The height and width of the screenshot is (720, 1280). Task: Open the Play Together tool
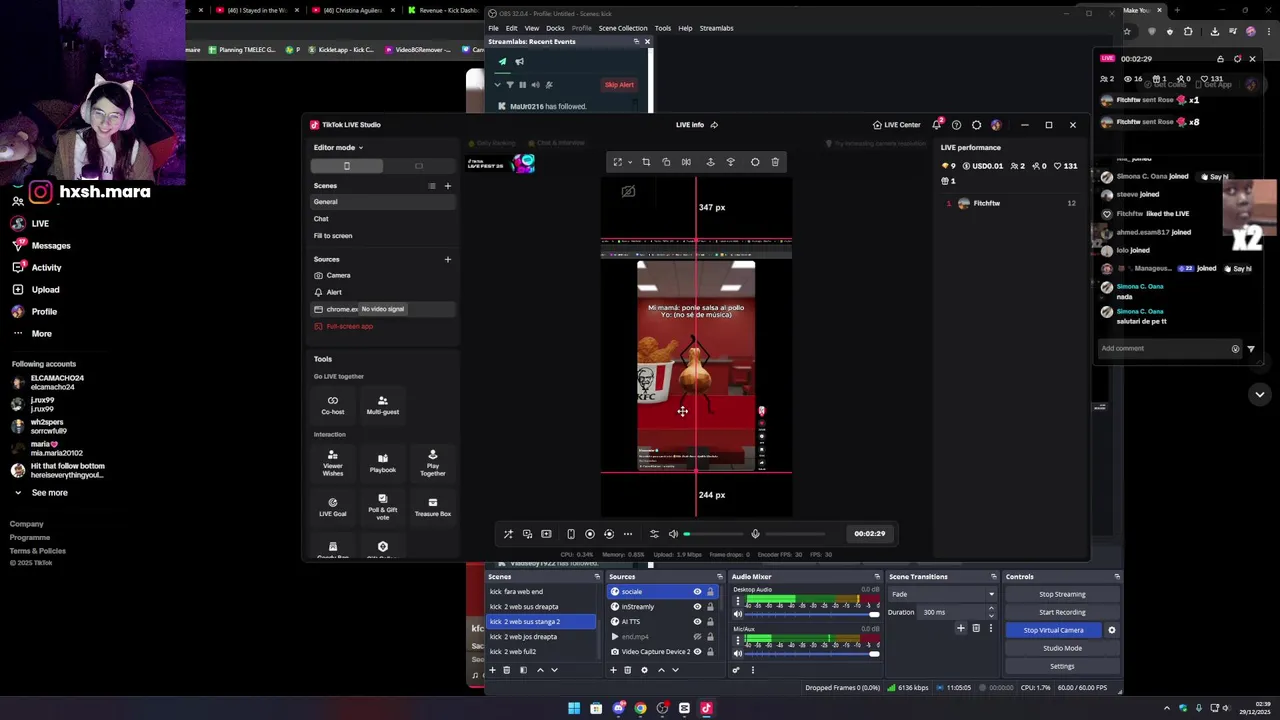click(432, 462)
